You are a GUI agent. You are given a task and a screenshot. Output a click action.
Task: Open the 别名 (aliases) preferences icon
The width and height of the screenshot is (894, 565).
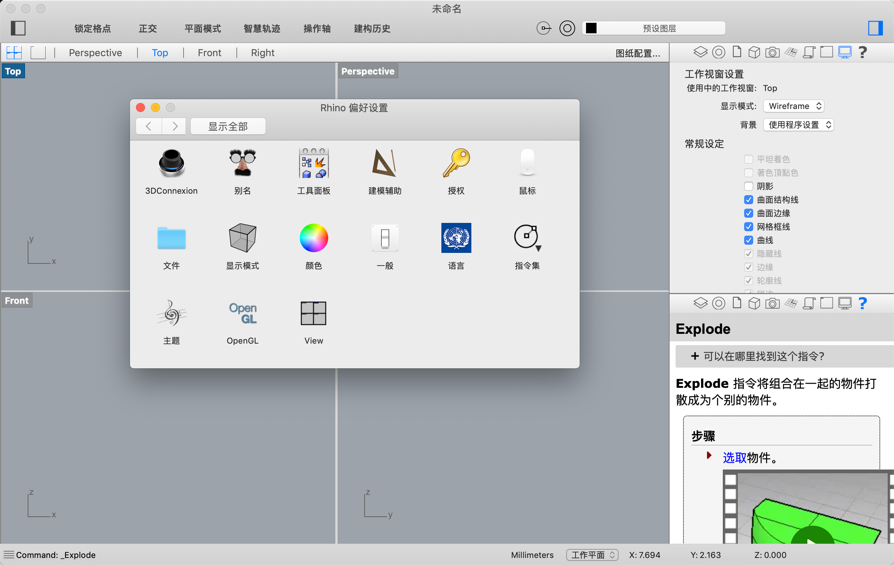242,164
